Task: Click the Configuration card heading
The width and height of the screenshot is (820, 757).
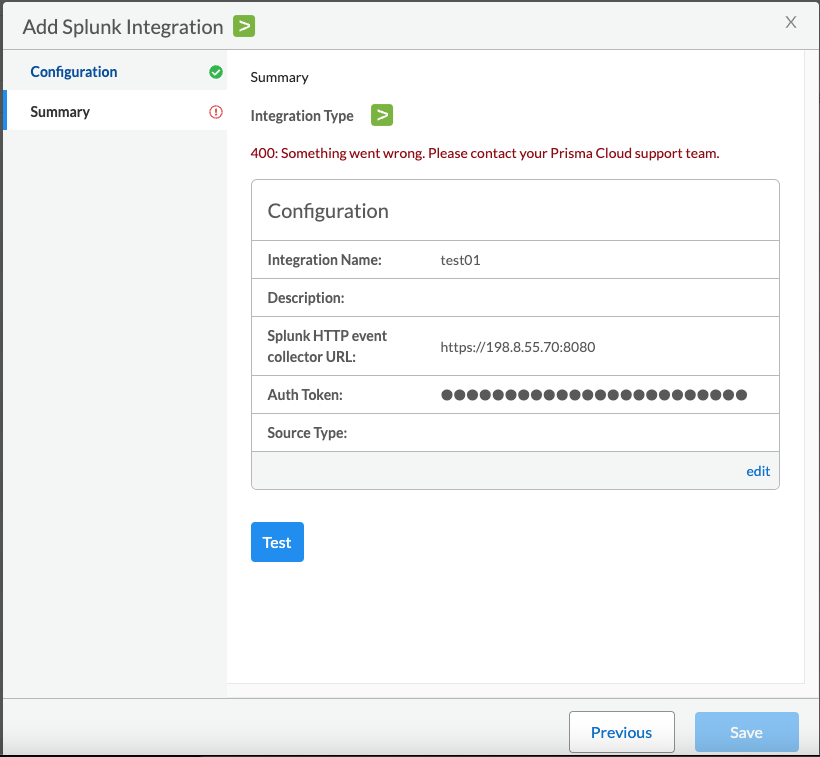Action: click(x=328, y=211)
